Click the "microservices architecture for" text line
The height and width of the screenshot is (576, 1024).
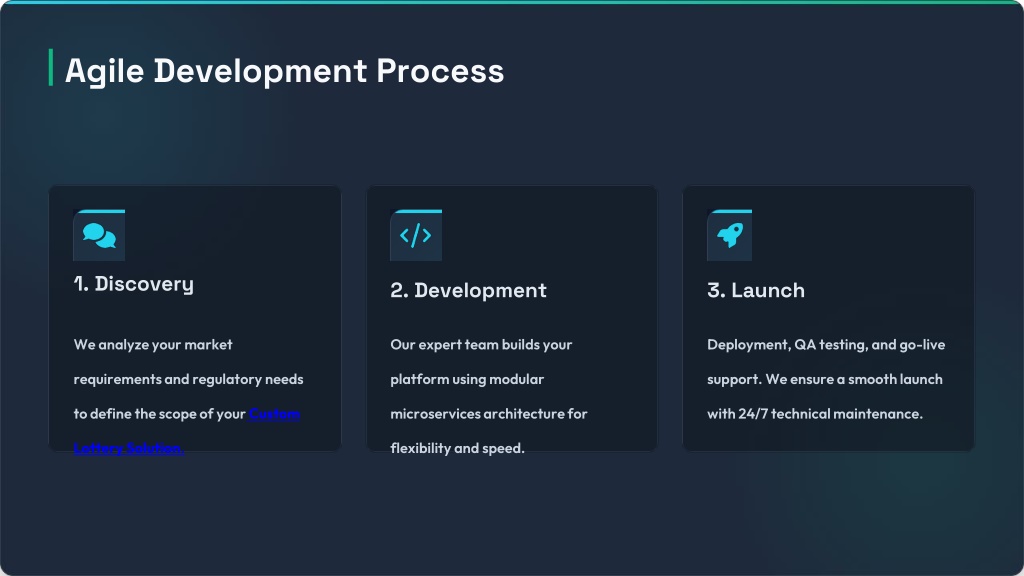[x=488, y=414]
